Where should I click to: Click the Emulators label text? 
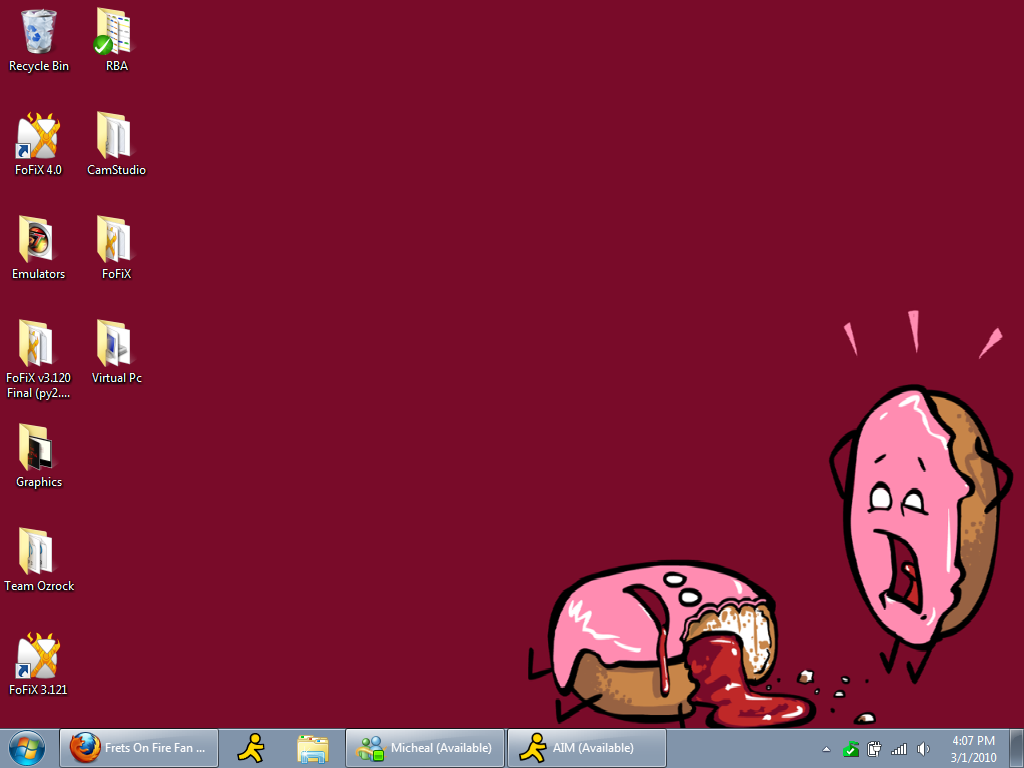[x=39, y=274]
